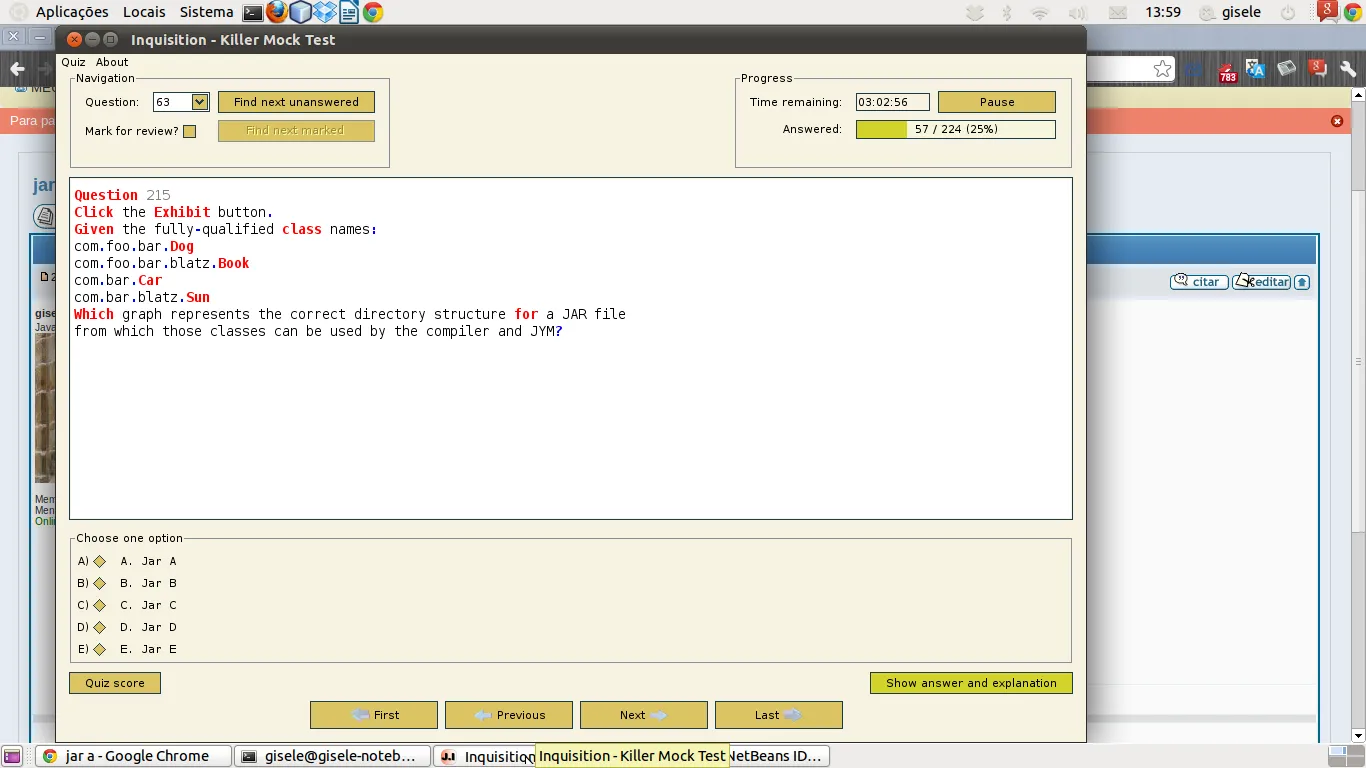Open the Bluetooth indicator menu
Screen dimensions: 1366x768
tap(1008, 13)
